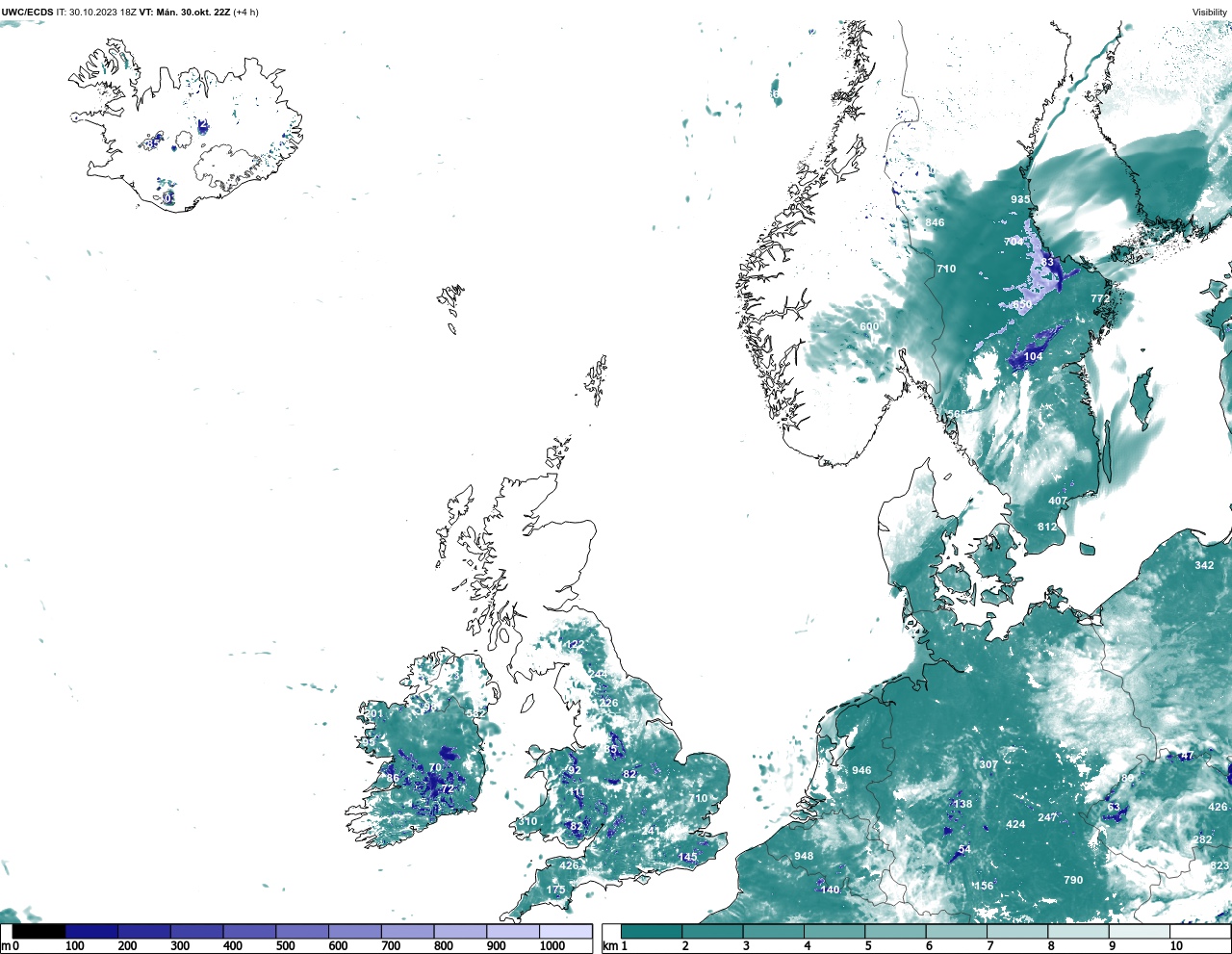Choose the 400–500 m legend swatch
The image size is (1232, 954).
249,932
